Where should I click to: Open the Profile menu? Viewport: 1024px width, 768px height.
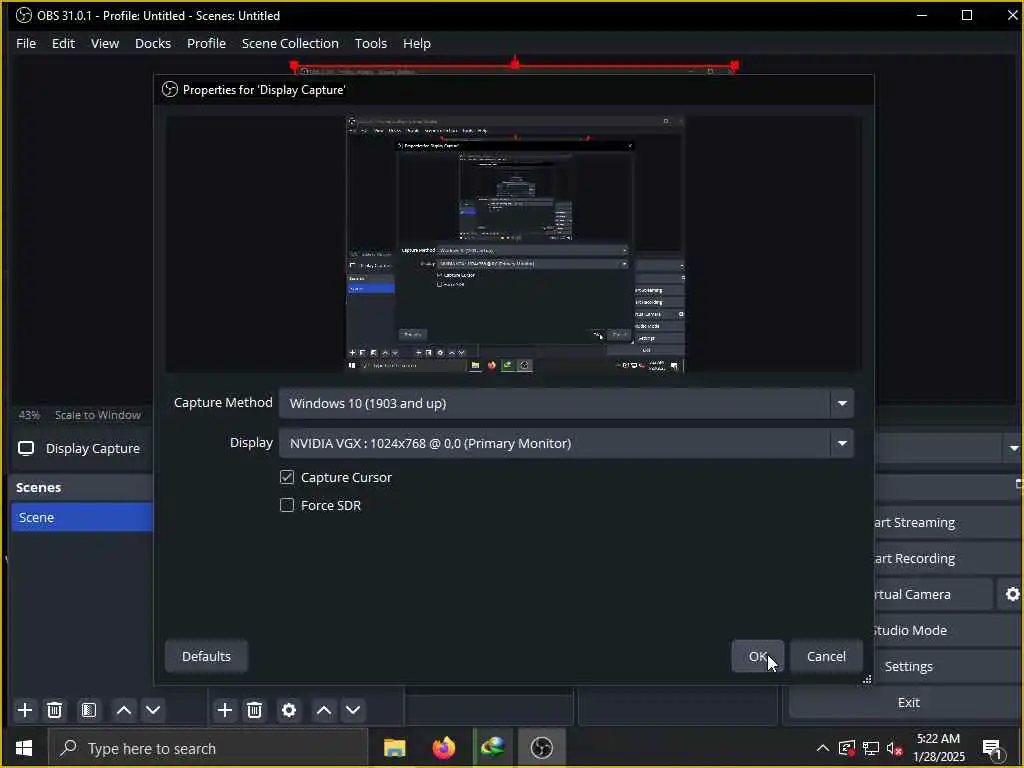pos(206,43)
